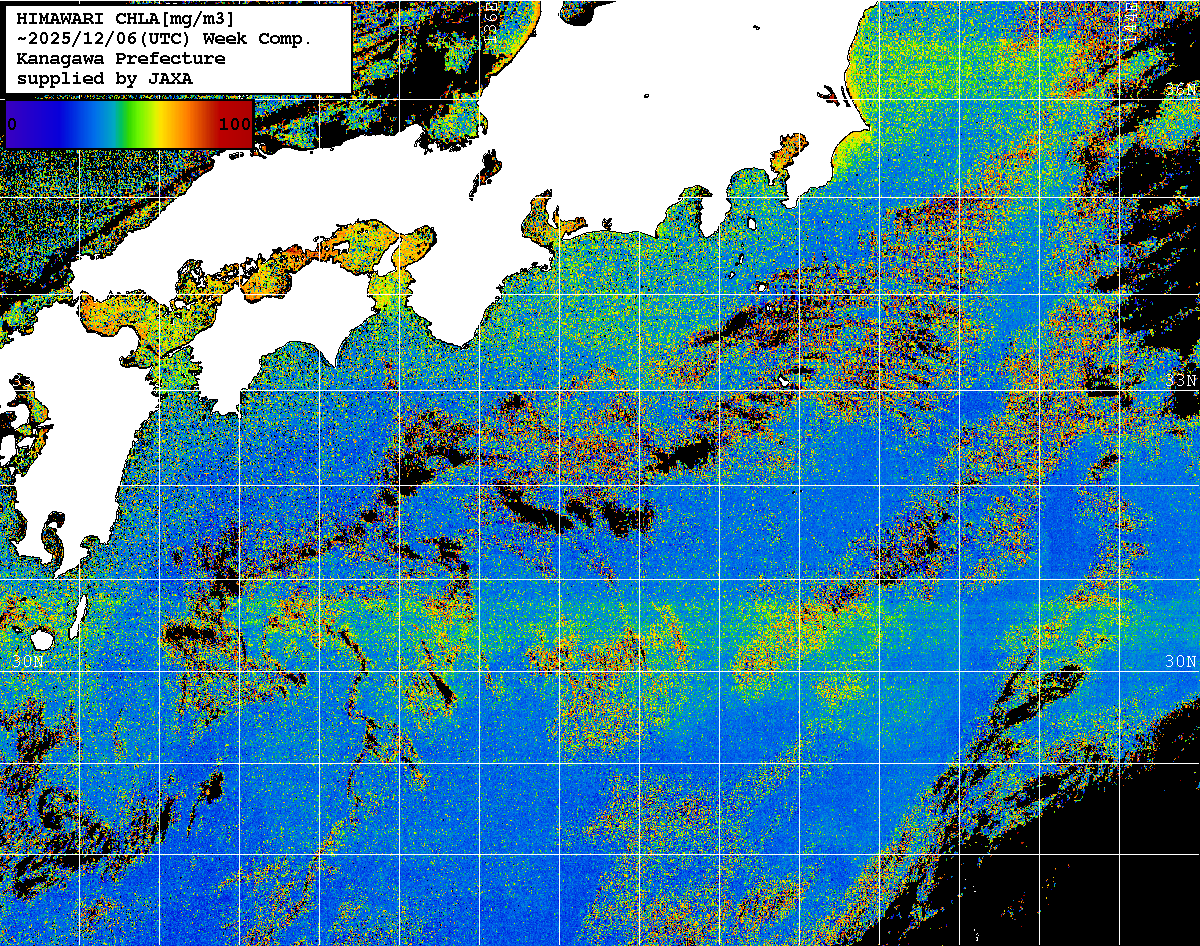Click the 30N label on right edge
This screenshot has width=1200, height=946.
1180,662
